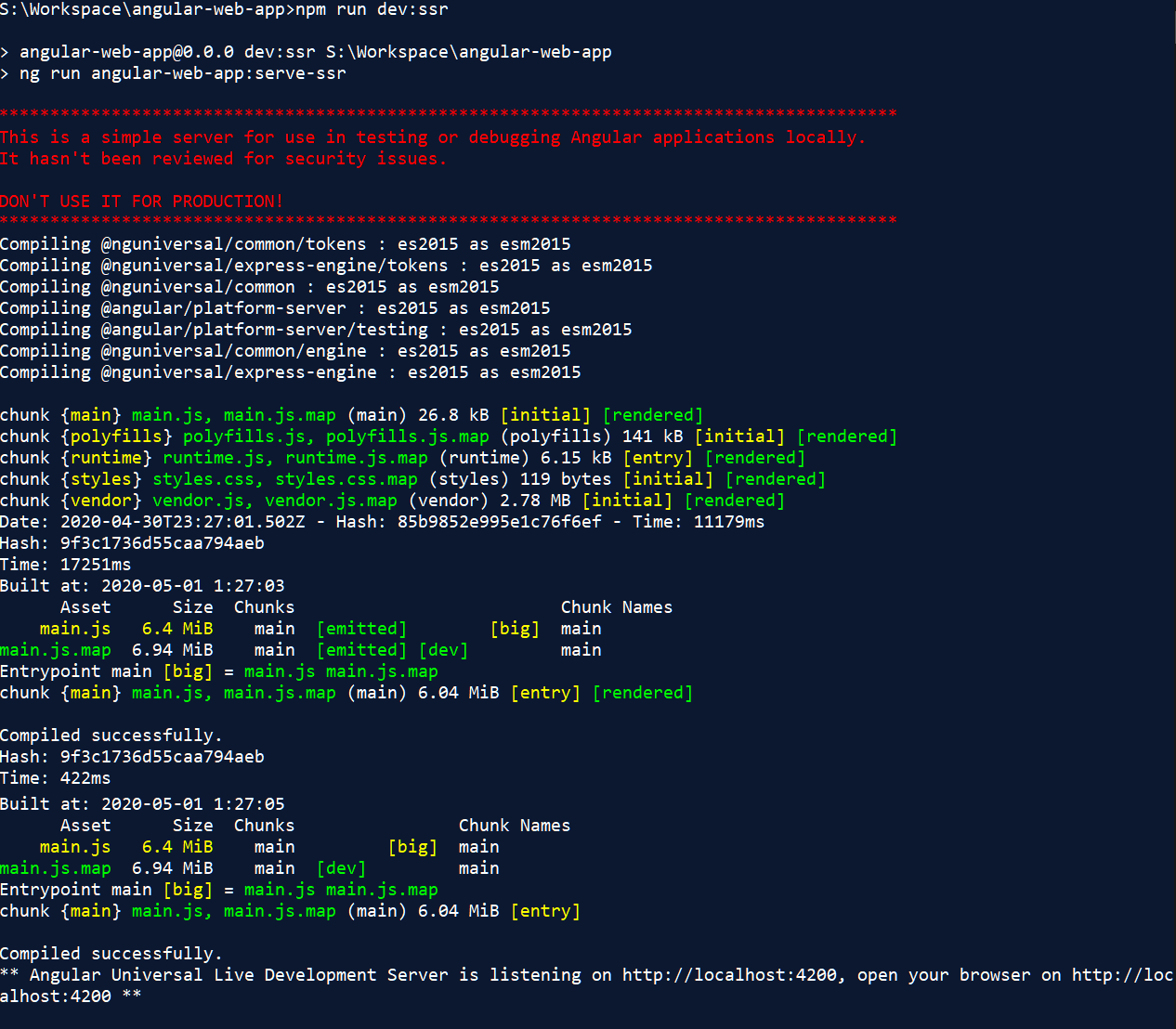
Task: Click "Compiling @nguniversal/express-engine : es2015" line
Action: 291,372
